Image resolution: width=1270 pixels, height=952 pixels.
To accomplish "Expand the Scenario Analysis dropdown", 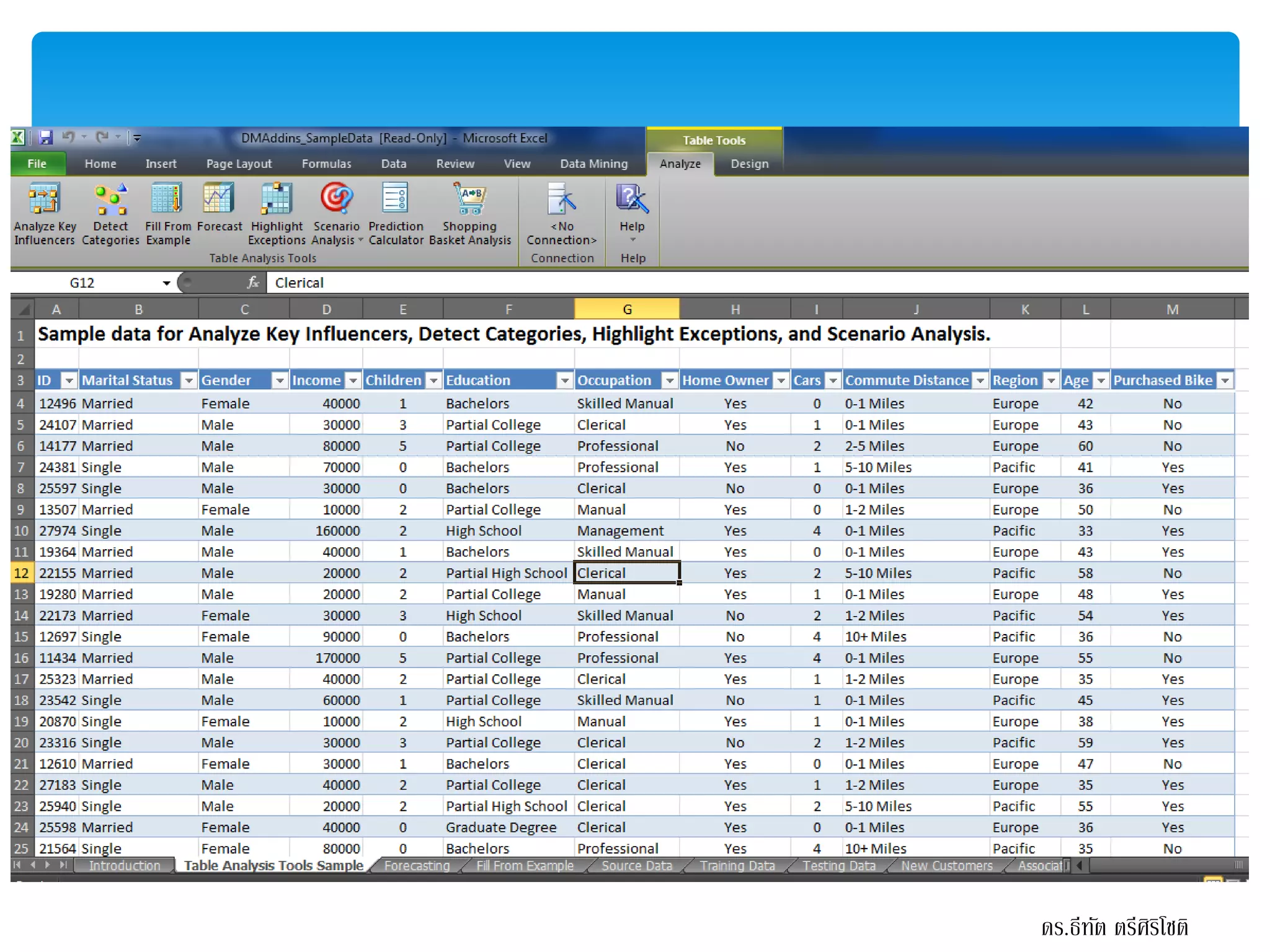I will click(x=360, y=240).
